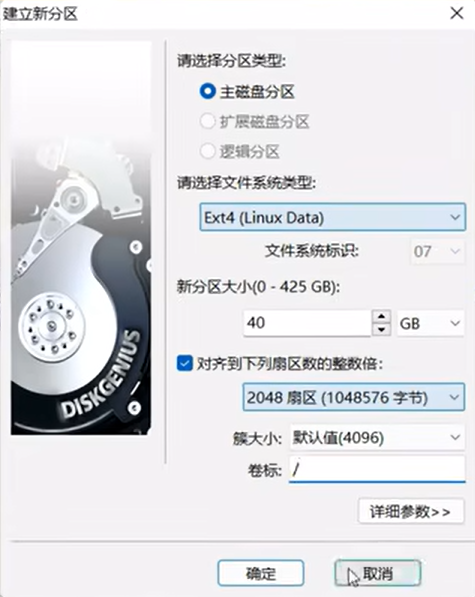
Task: Select 逻辑分区 radio option
Action: coord(208,152)
